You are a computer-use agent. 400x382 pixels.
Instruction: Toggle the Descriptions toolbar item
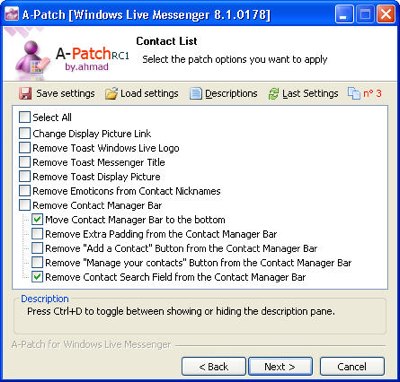coord(224,94)
